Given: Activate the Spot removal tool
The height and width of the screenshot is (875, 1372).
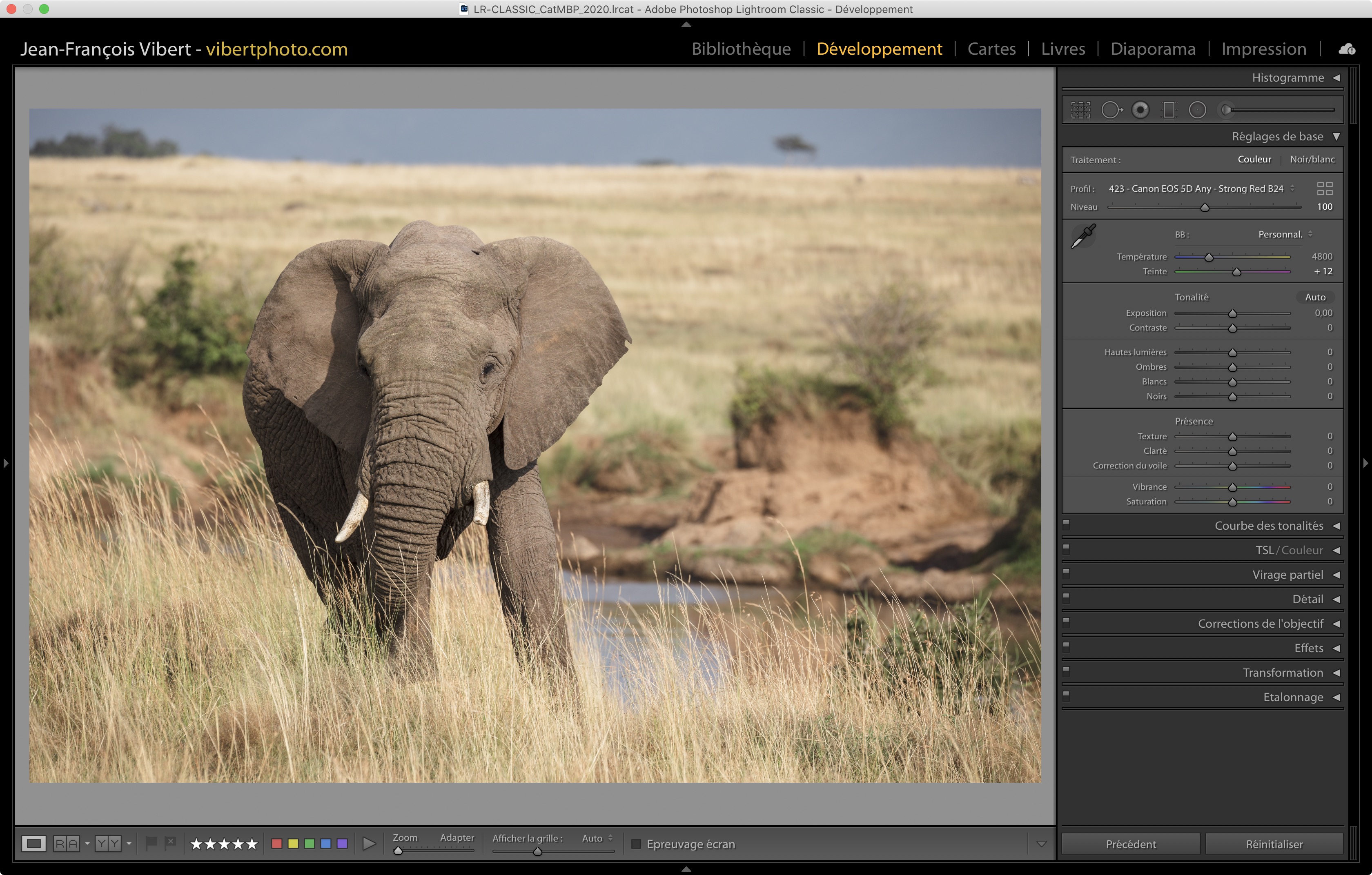Looking at the screenshot, I should coord(1111,110).
